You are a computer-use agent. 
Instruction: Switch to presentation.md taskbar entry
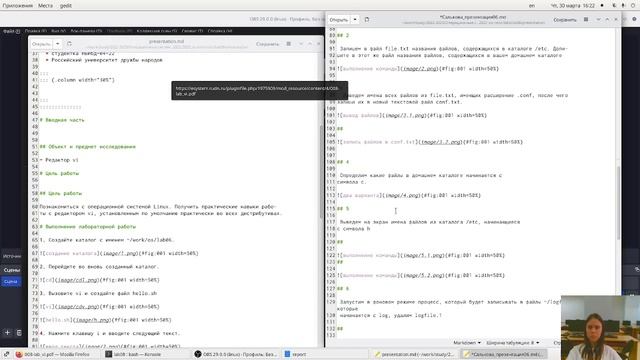(414, 354)
